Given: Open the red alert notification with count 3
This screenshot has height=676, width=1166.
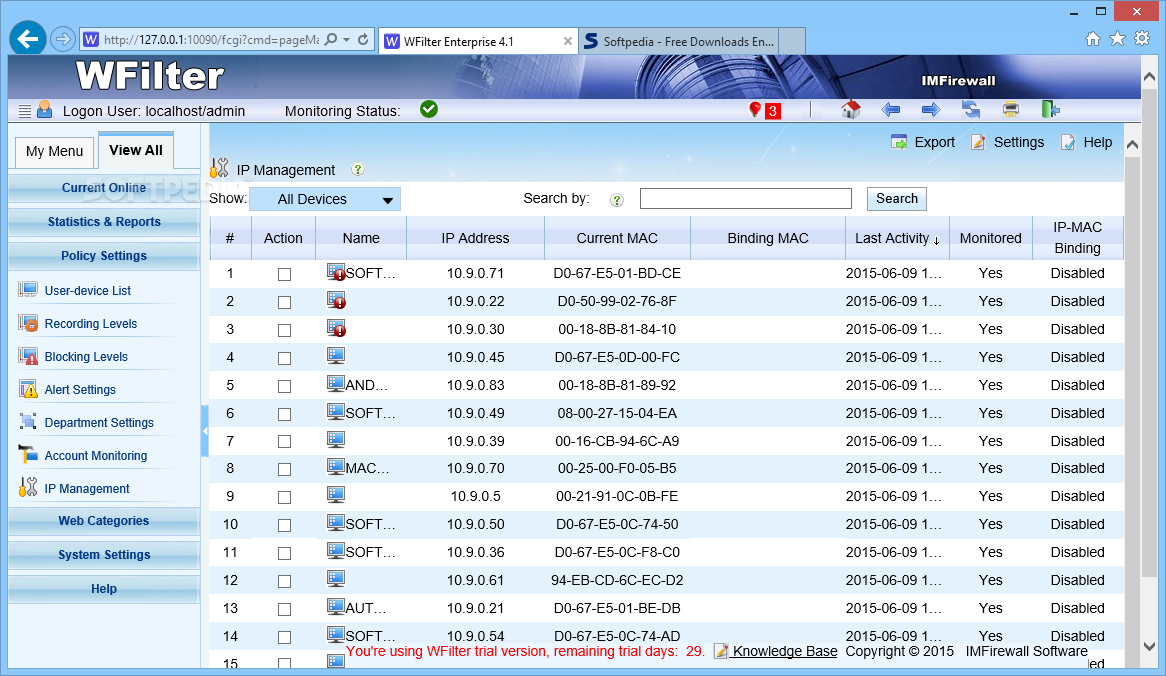Looking at the screenshot, I should point(764,111).
